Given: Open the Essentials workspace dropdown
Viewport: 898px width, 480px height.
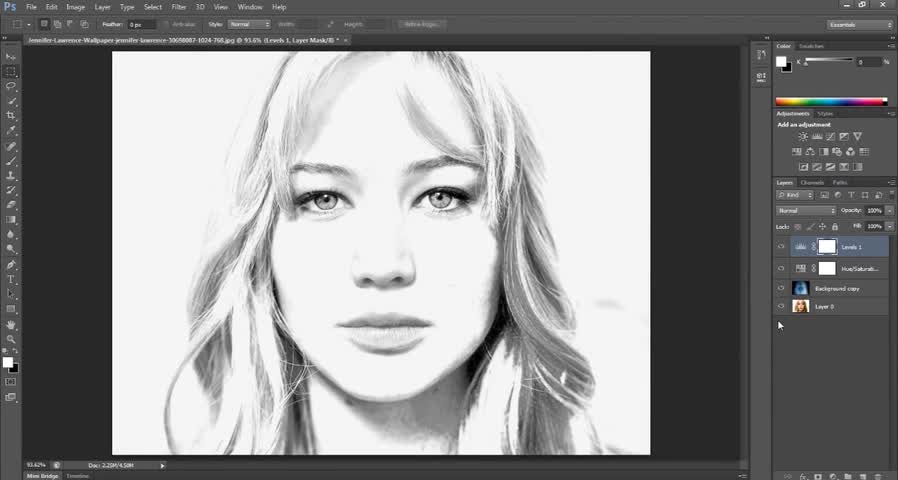Looking at the screenshot, I should pyautogui.click(x=860, y=25).
